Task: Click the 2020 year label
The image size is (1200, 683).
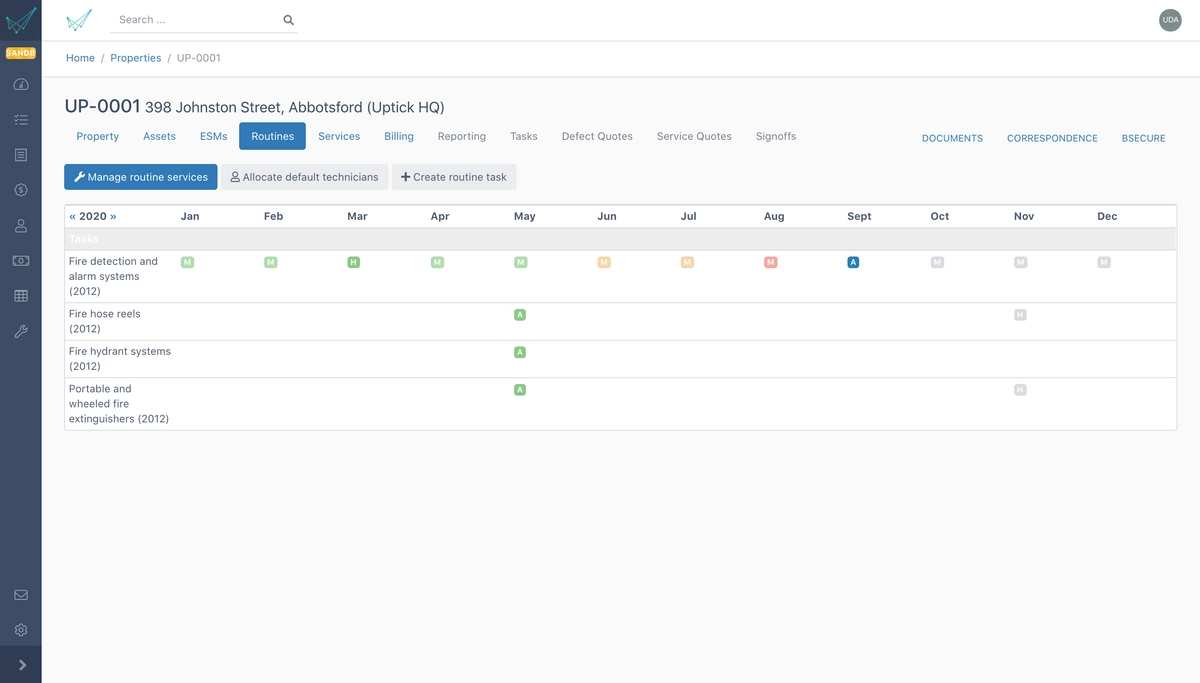Action: pyautogui.click(x=92, y=216)
